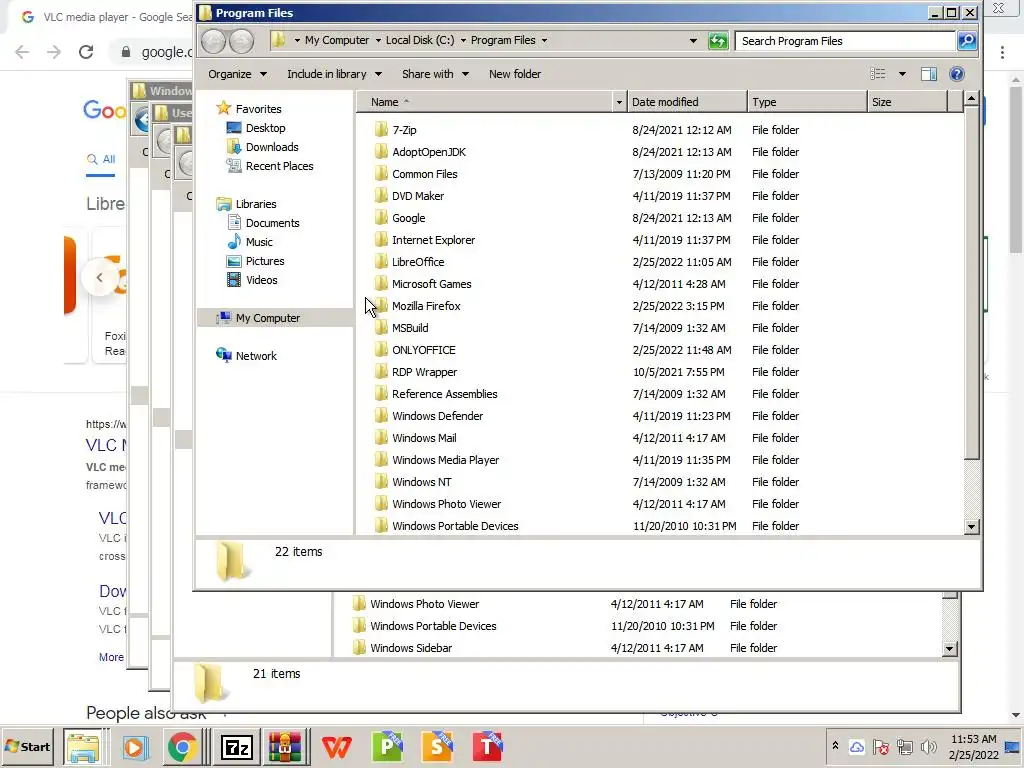Screen dimensions: 1024x768
Task: Open Share with dropdown
Action: pyautogui.click(x=436, y=74)
